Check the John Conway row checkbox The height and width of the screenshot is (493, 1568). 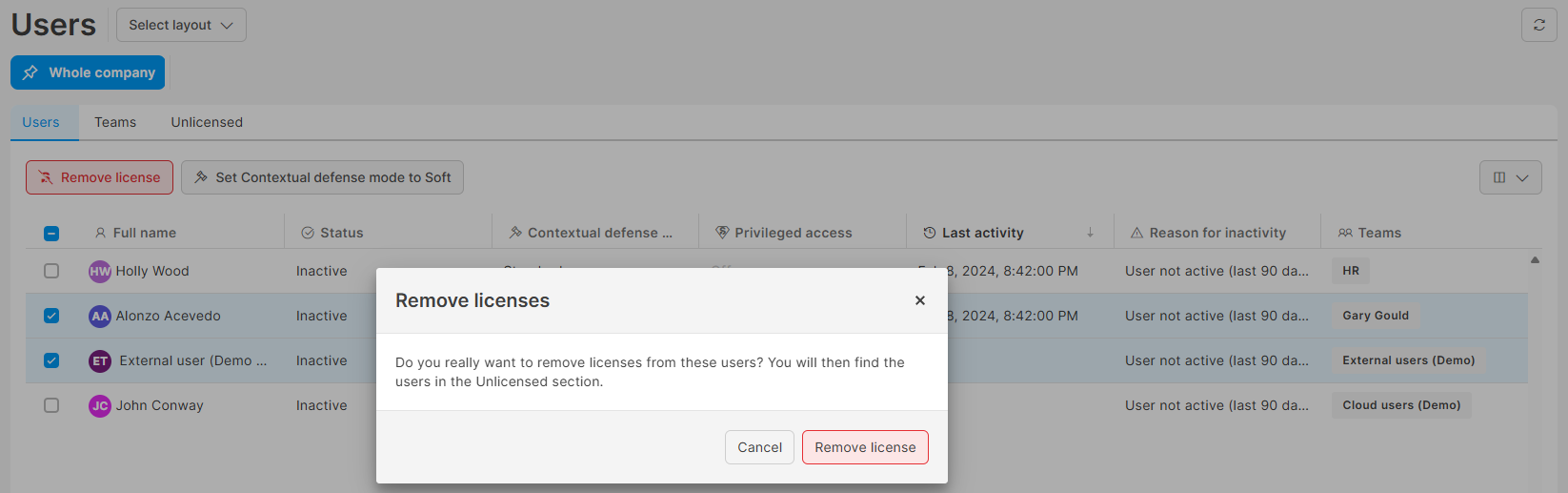(51, 405)
